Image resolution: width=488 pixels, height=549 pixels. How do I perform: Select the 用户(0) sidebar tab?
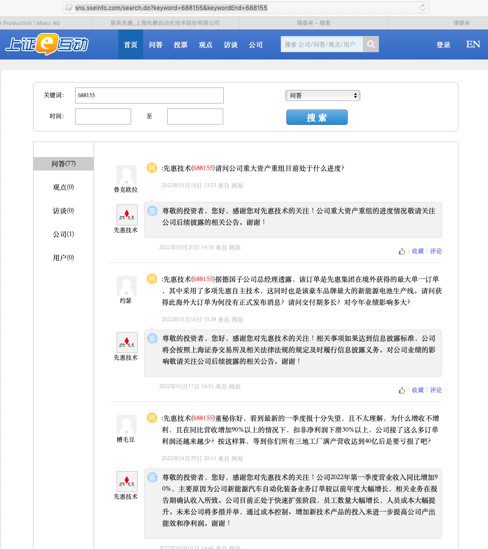point(63,258)
